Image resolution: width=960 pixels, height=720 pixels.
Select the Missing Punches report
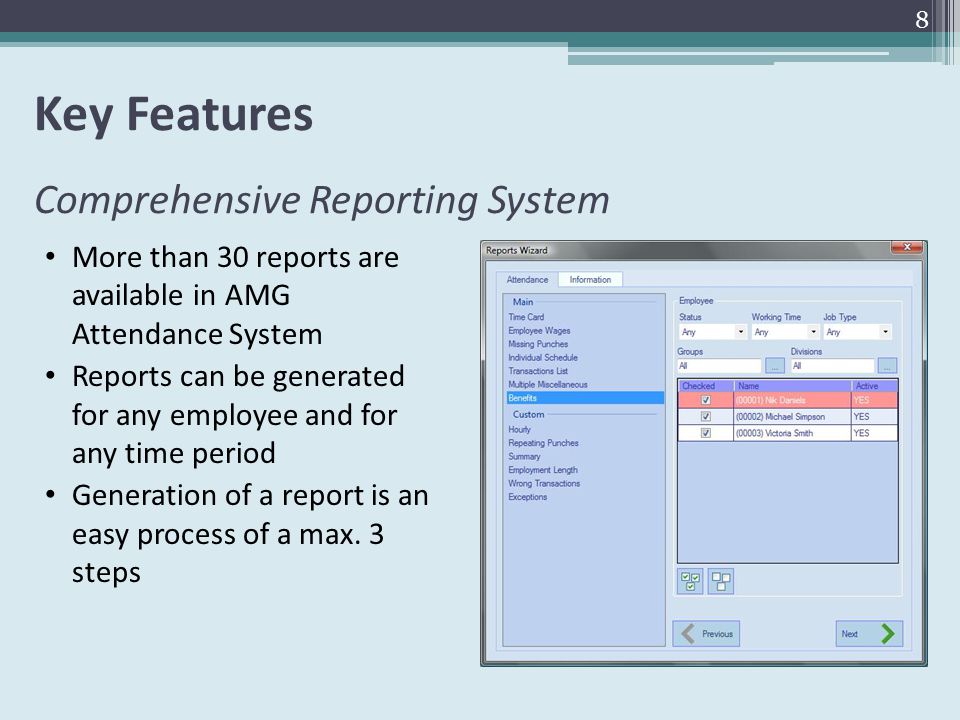point(538,344)
